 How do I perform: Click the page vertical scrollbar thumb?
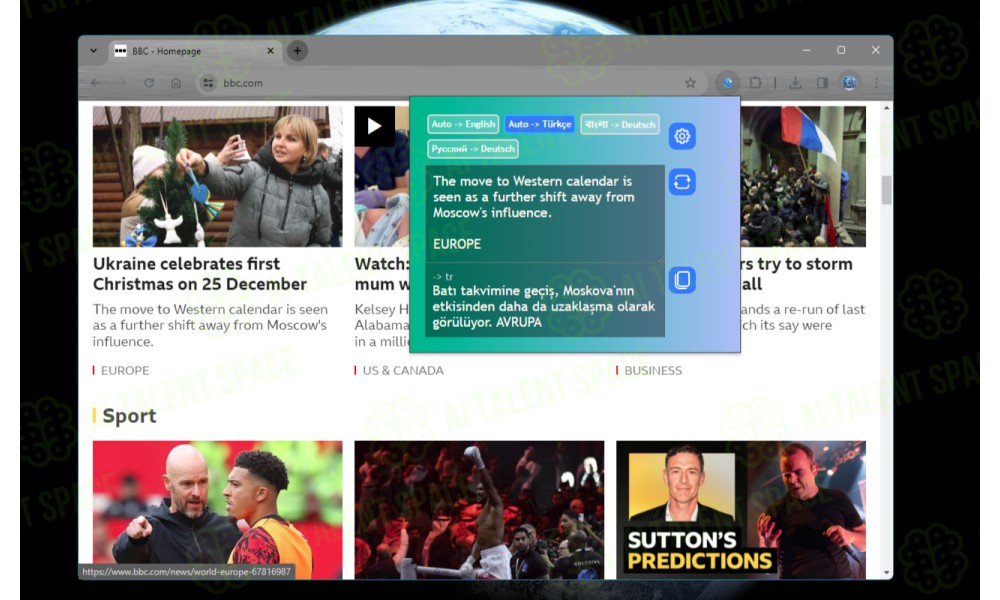click(x=886, y=190)
